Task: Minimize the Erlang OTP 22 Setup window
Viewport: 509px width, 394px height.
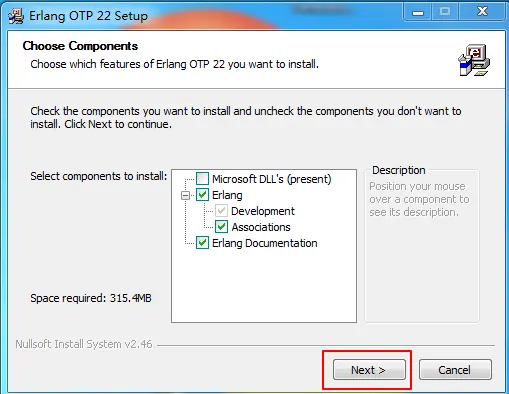Action: pos(418,13)
